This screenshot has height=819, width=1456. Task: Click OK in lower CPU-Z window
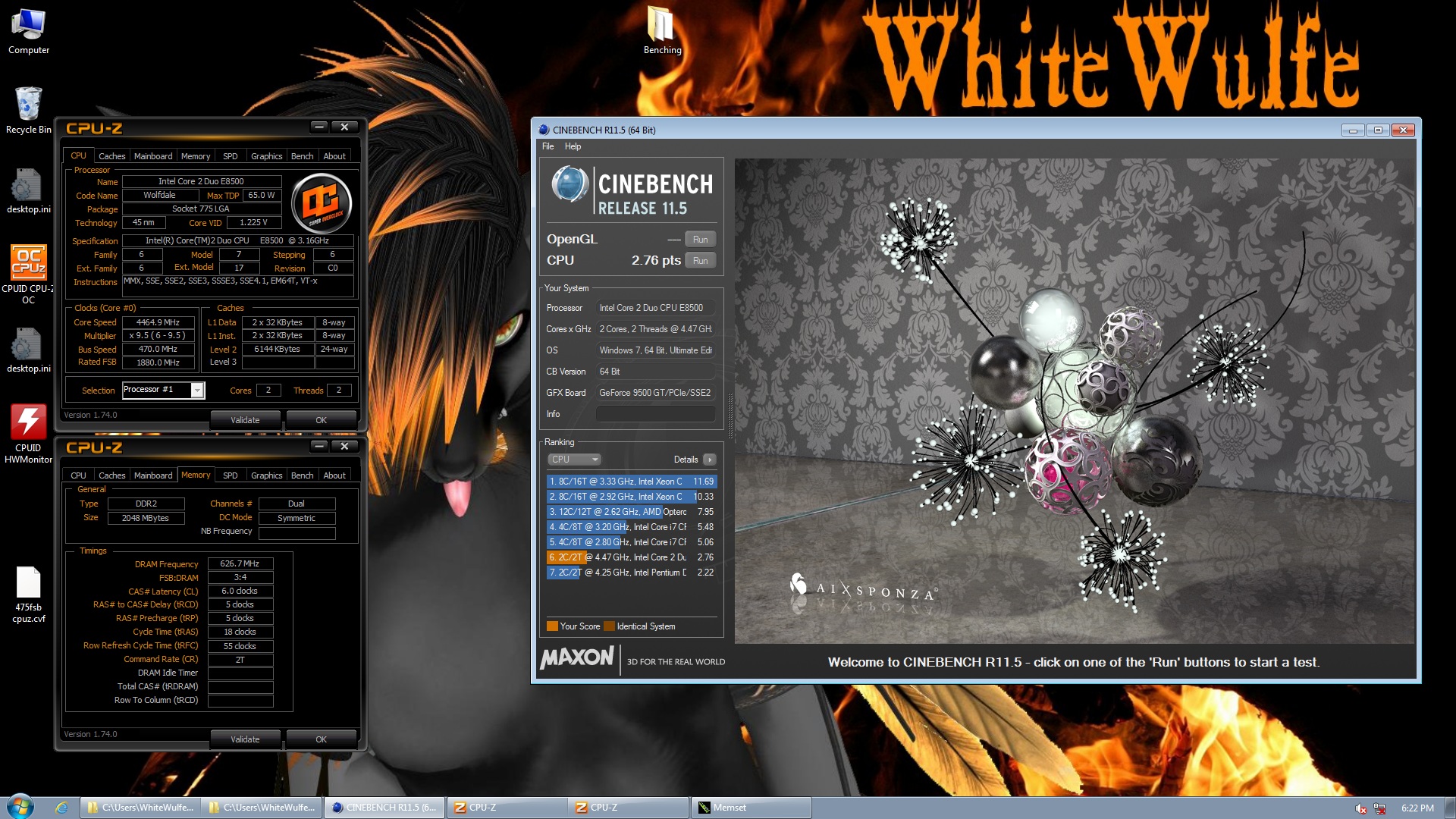pyautogui.click(x=322, y=739)
